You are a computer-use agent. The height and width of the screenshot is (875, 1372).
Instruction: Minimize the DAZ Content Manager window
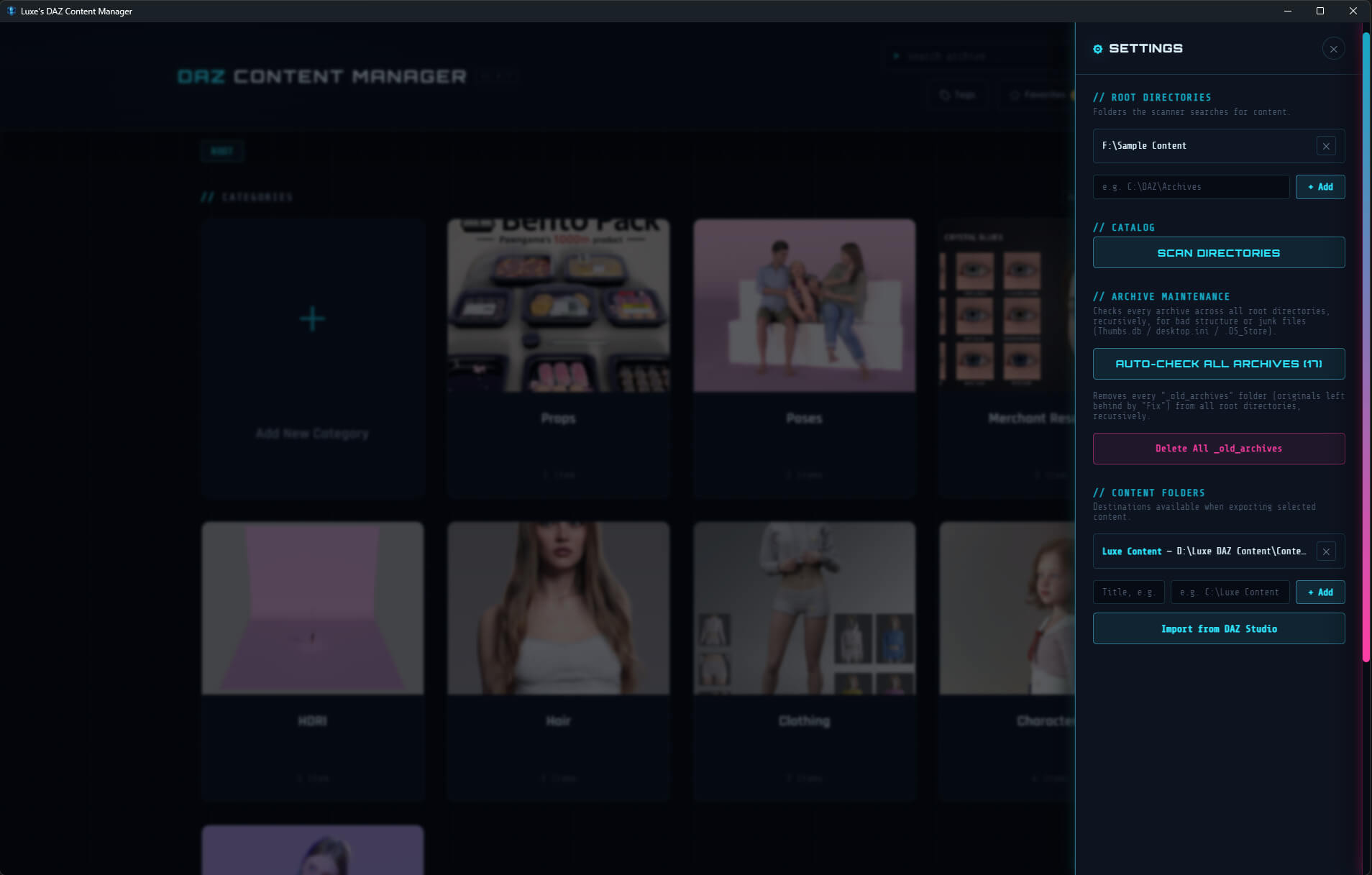point(1287,11)
